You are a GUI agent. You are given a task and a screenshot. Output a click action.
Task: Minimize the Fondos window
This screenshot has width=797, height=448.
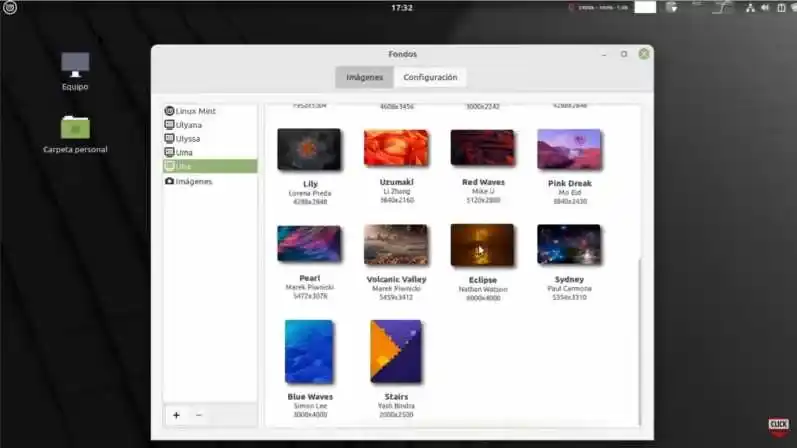[x=604, y=54]
